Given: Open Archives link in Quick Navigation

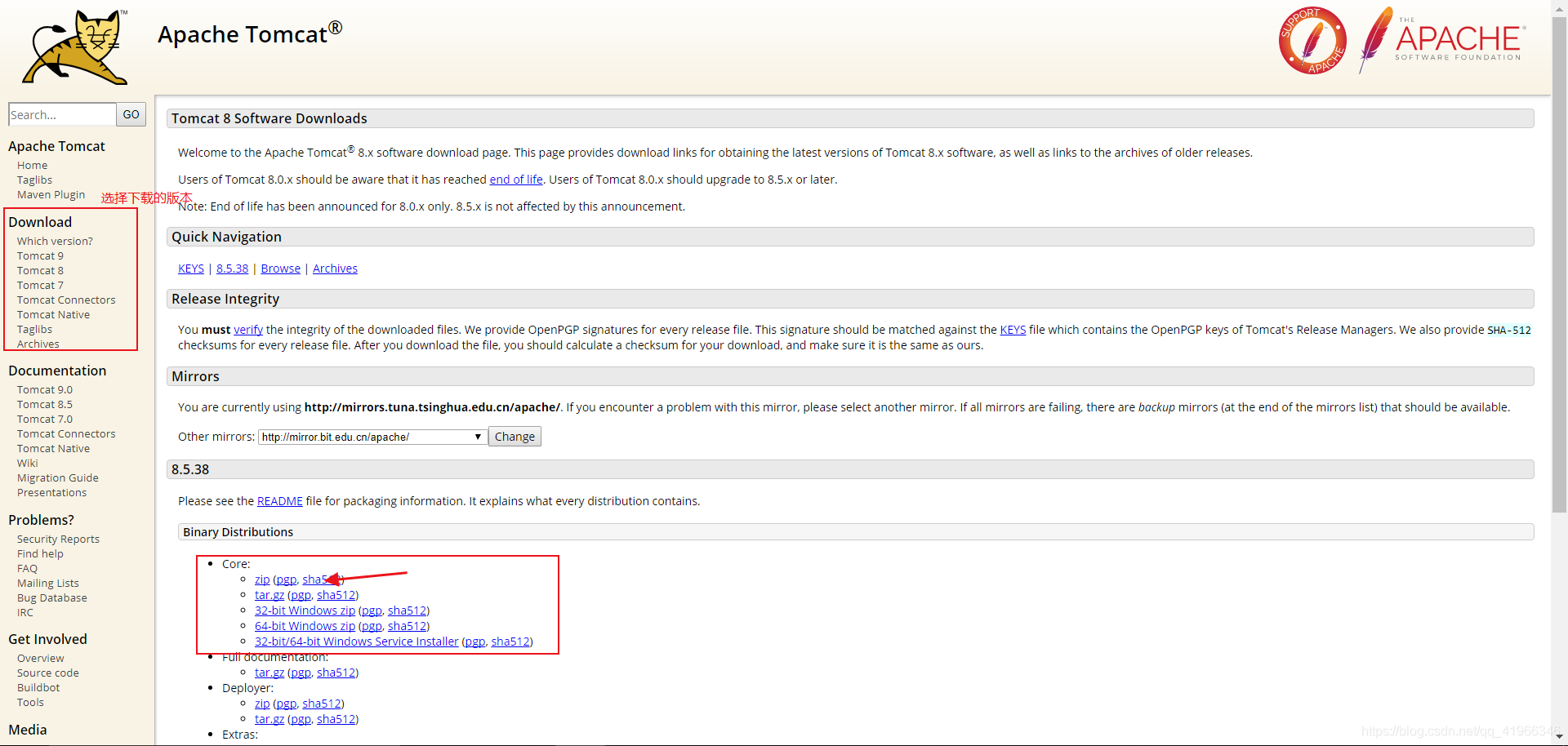Looking at the screenshot, I should (x=335, y=269).
